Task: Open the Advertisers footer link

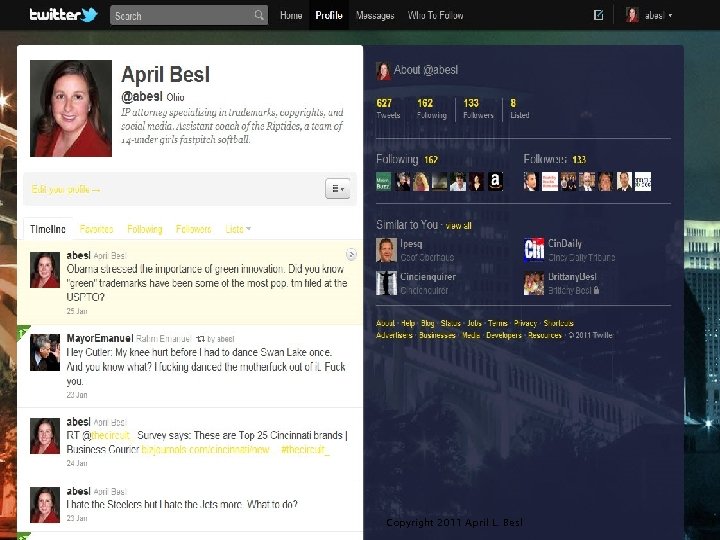Action: tap(394, 335)
